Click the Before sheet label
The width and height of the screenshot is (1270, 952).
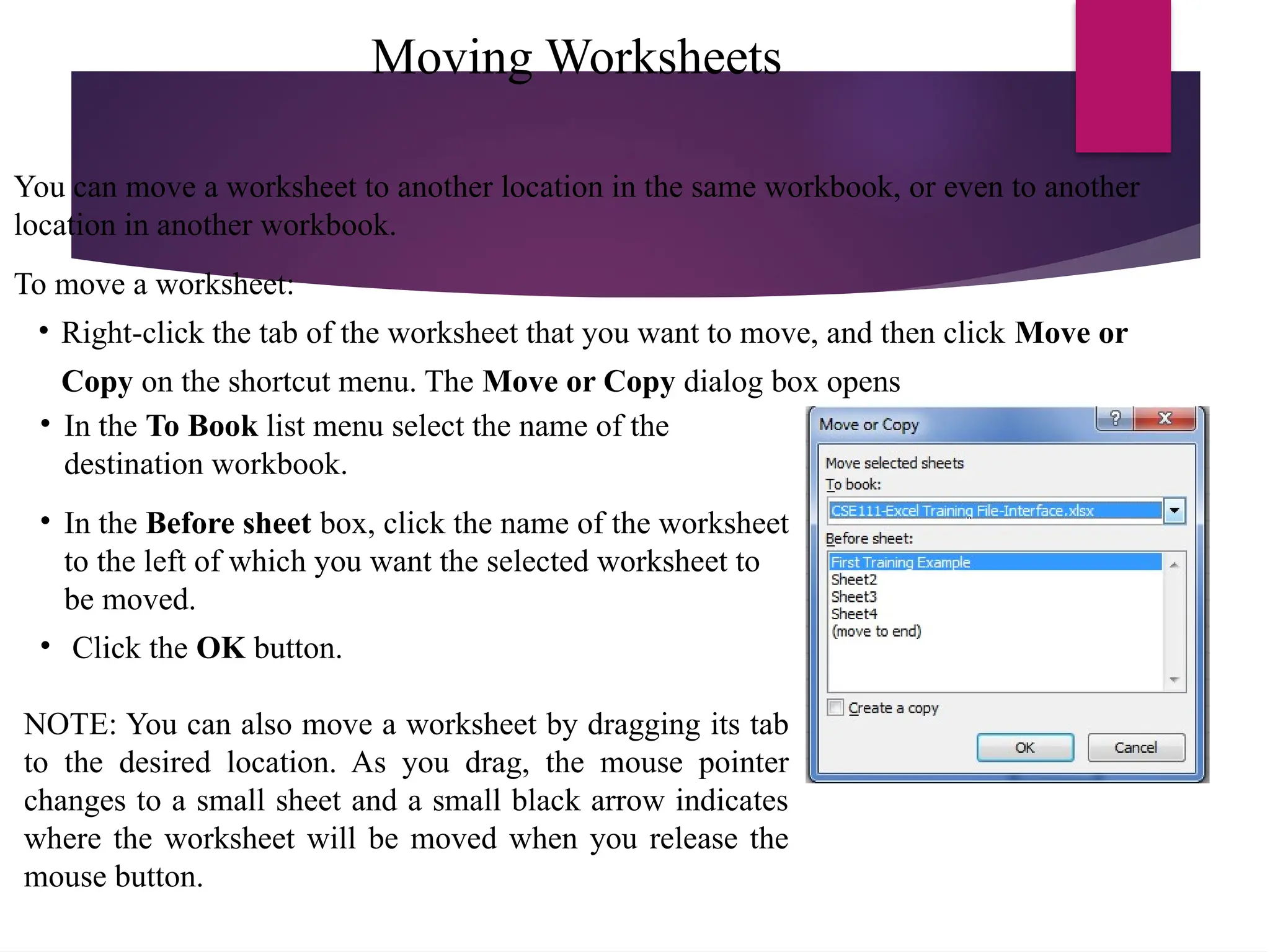pyautogui.click(x=869, y=539)
